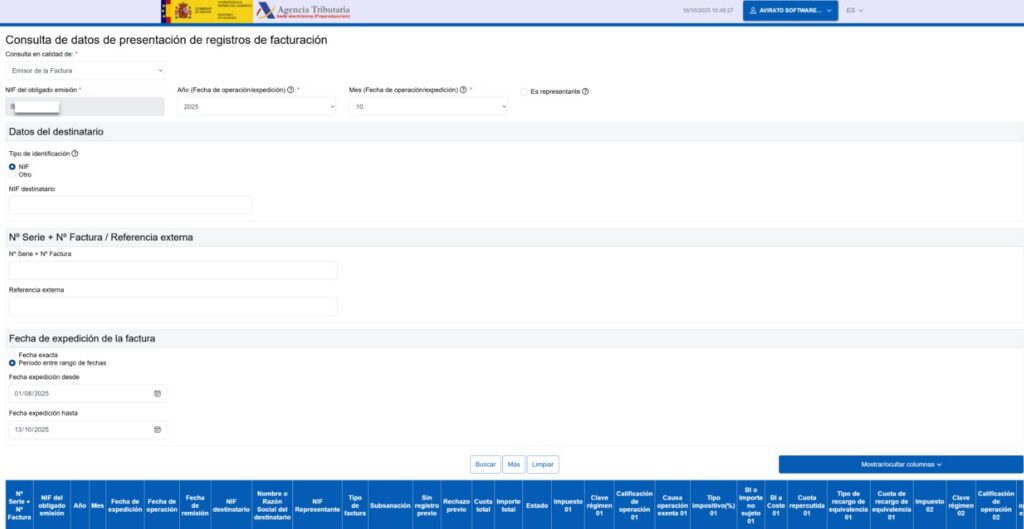Open the Mes dropdown showing 10

428,106
